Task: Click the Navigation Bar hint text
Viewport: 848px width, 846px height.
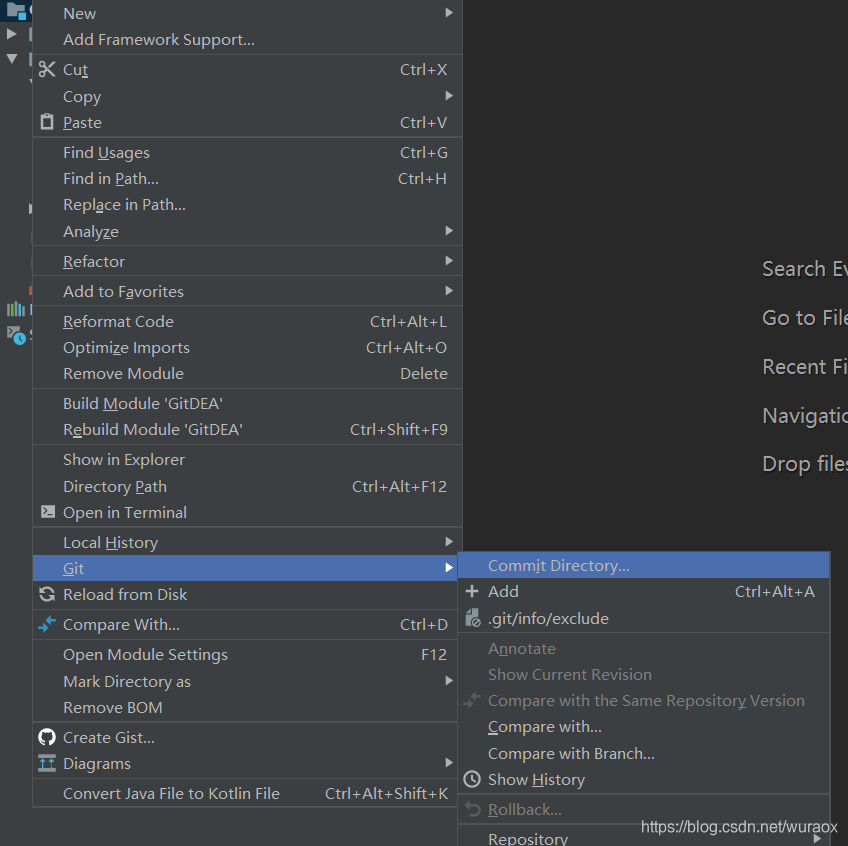Action: (x=805, y=416)
